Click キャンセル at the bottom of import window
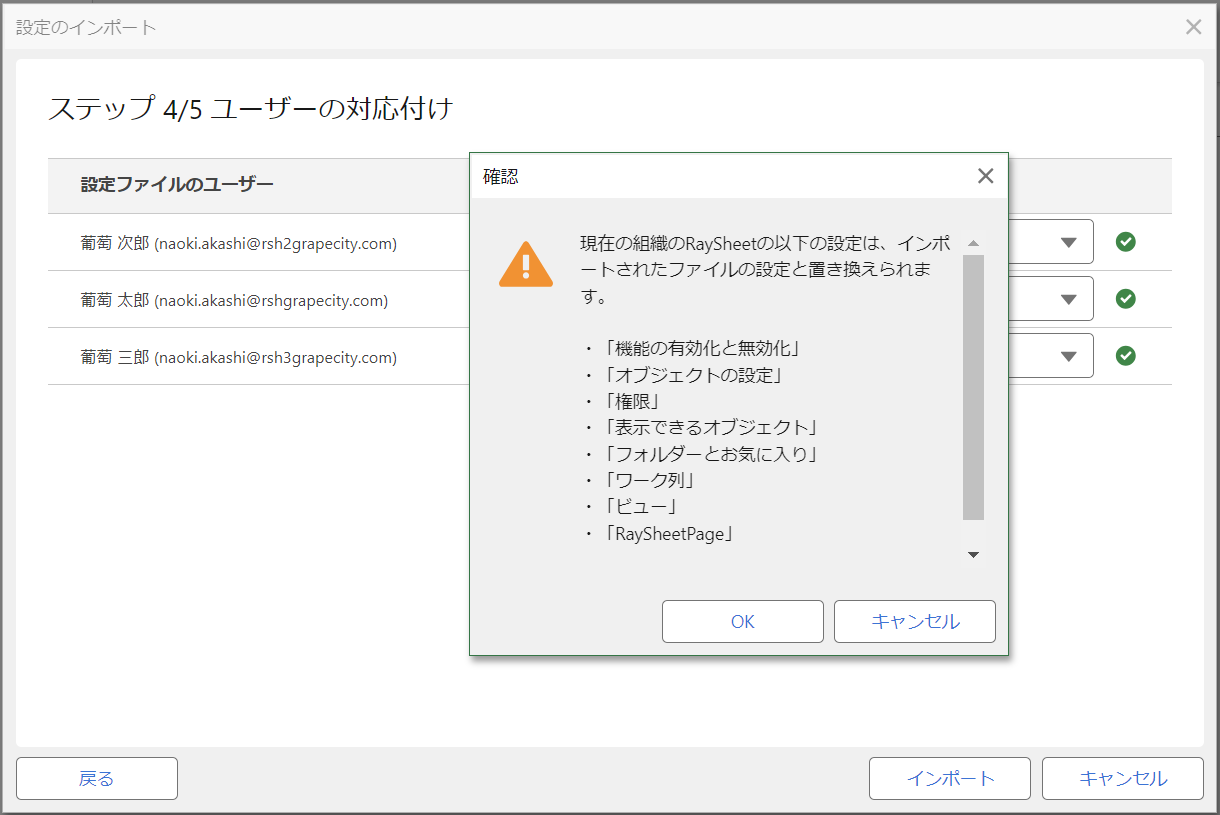The width and height of the screenshot is (1220, 815). (x=1123, y=778)
